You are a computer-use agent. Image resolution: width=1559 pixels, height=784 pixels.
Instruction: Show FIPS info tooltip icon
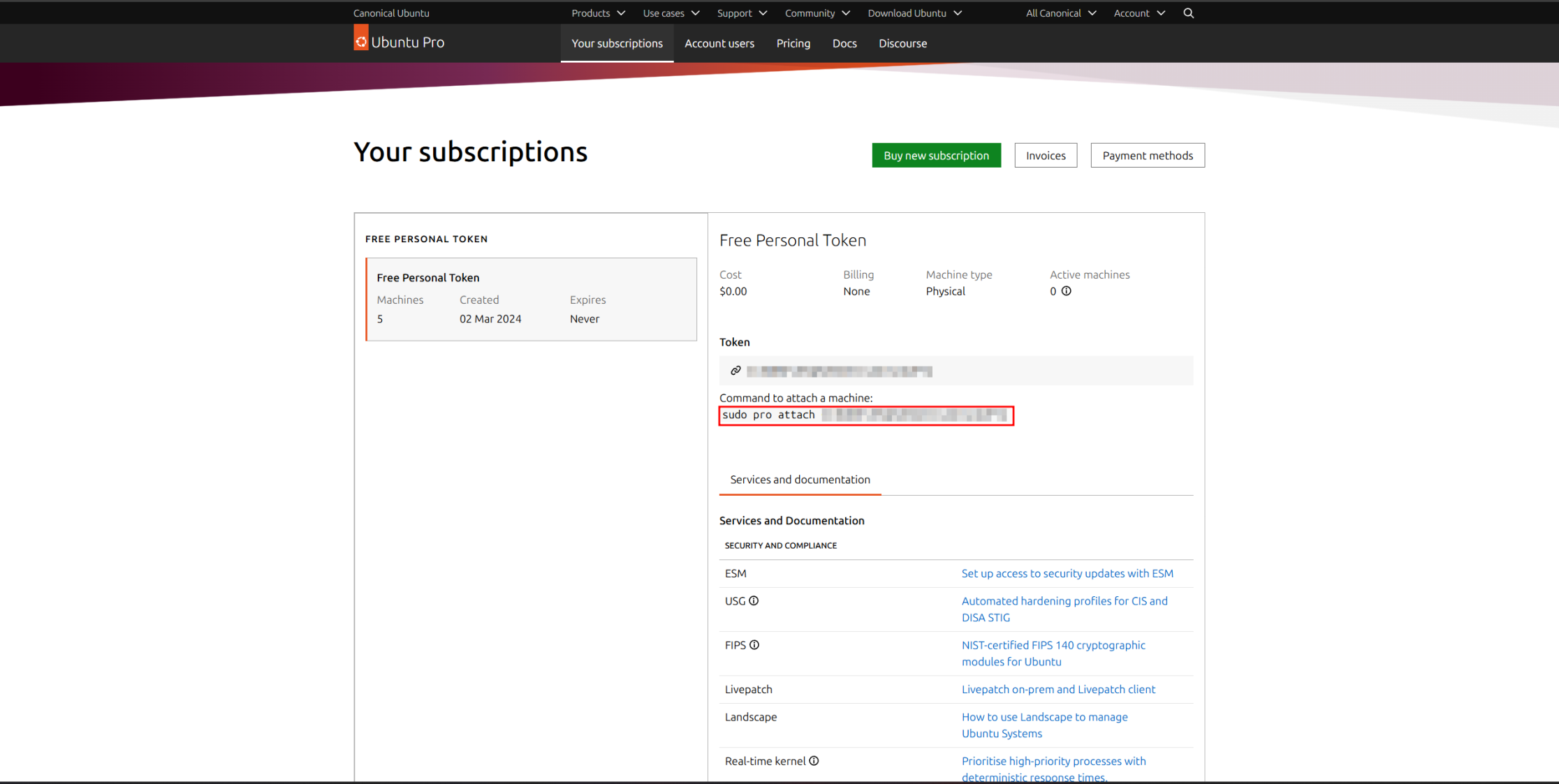click(754, 645)
